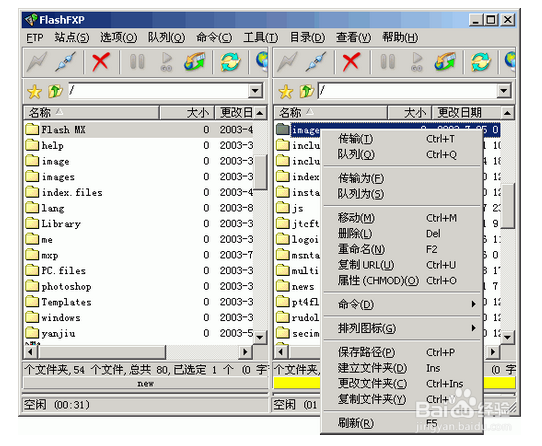Click the left pane Quick Connect plug icon
This screenshot has width=542, height=446.
pyautogui.click(x=65, y=62)
